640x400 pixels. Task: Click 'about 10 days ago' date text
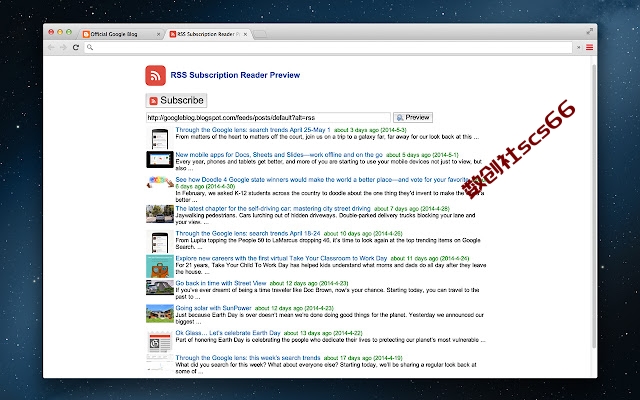point(363,234)
